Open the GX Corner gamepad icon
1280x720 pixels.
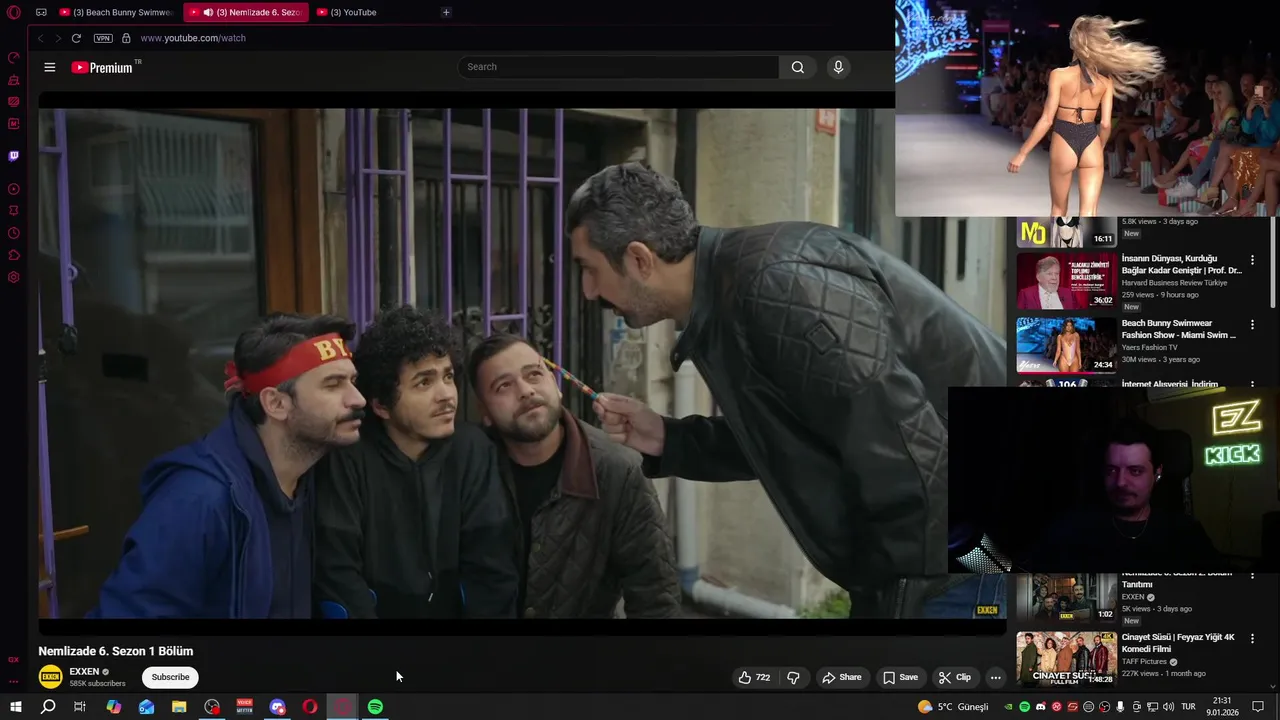tap(41, 12)
